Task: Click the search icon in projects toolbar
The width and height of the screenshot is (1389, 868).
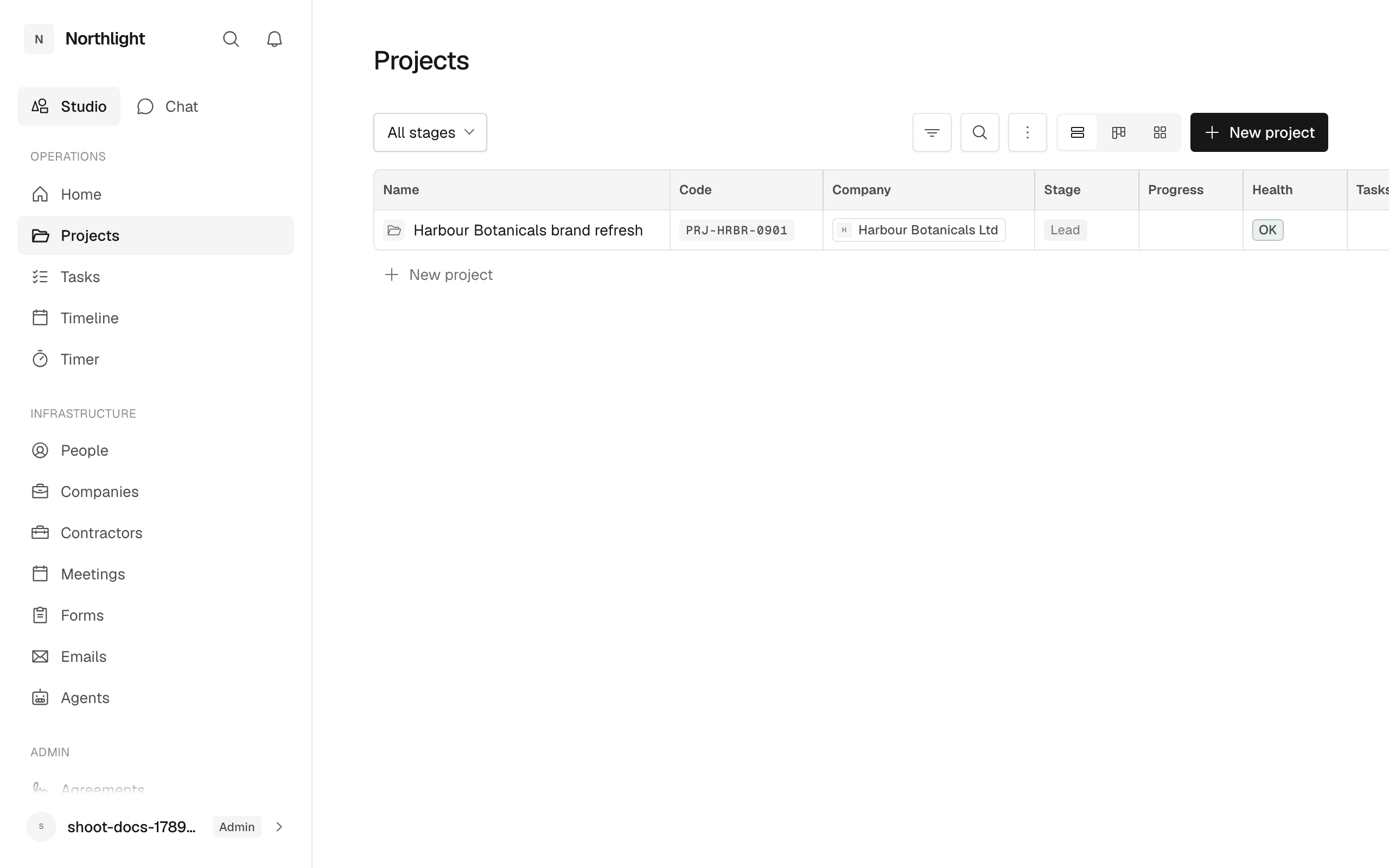Action: [980, 132]
